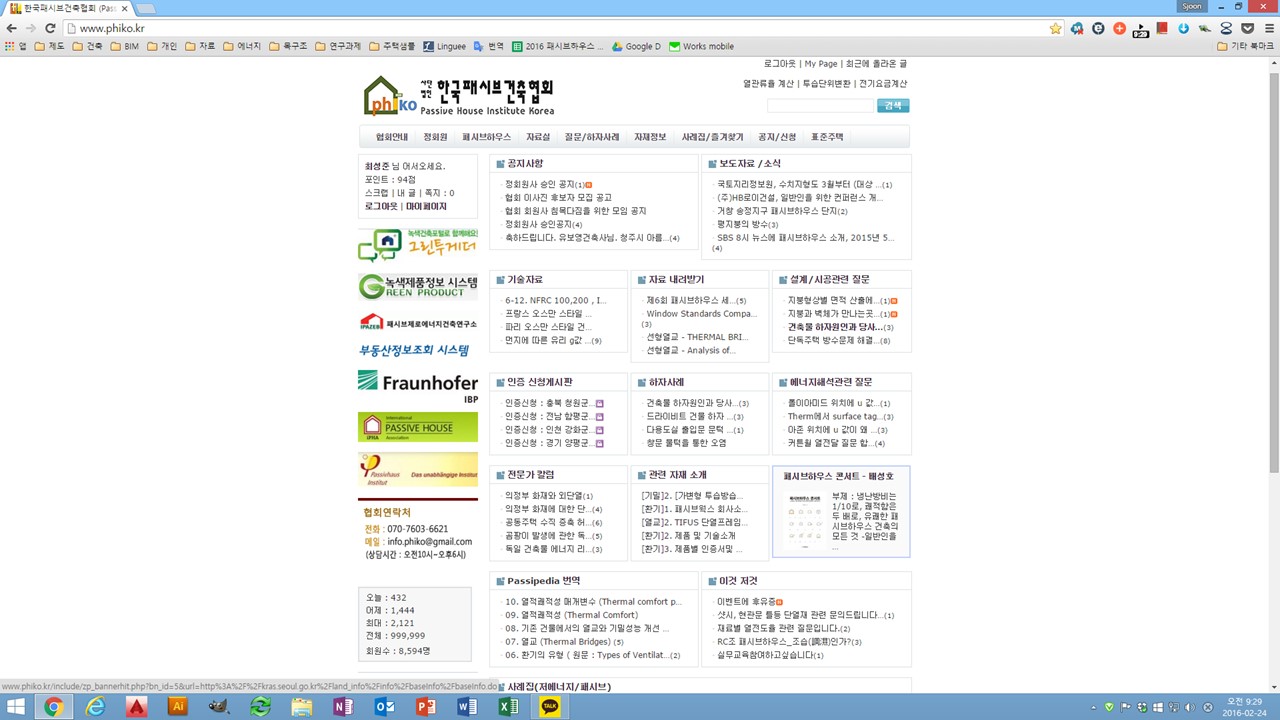Open the Green Product banner
This screenshot has width=1280, height=720.
[418, 287]
